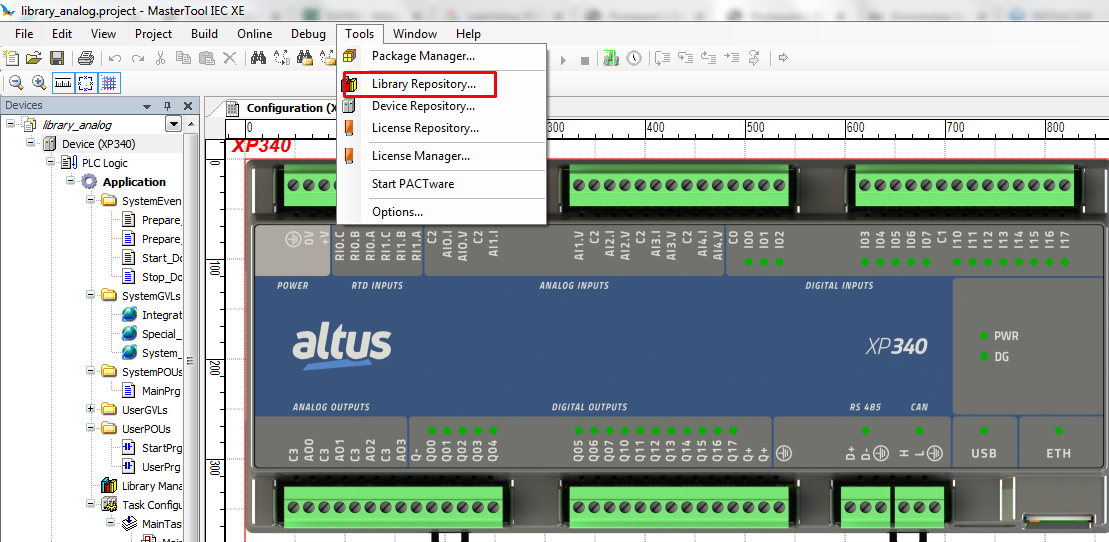Open the Online menu
Screen dimensions: 1109x542
coord(255,33)
